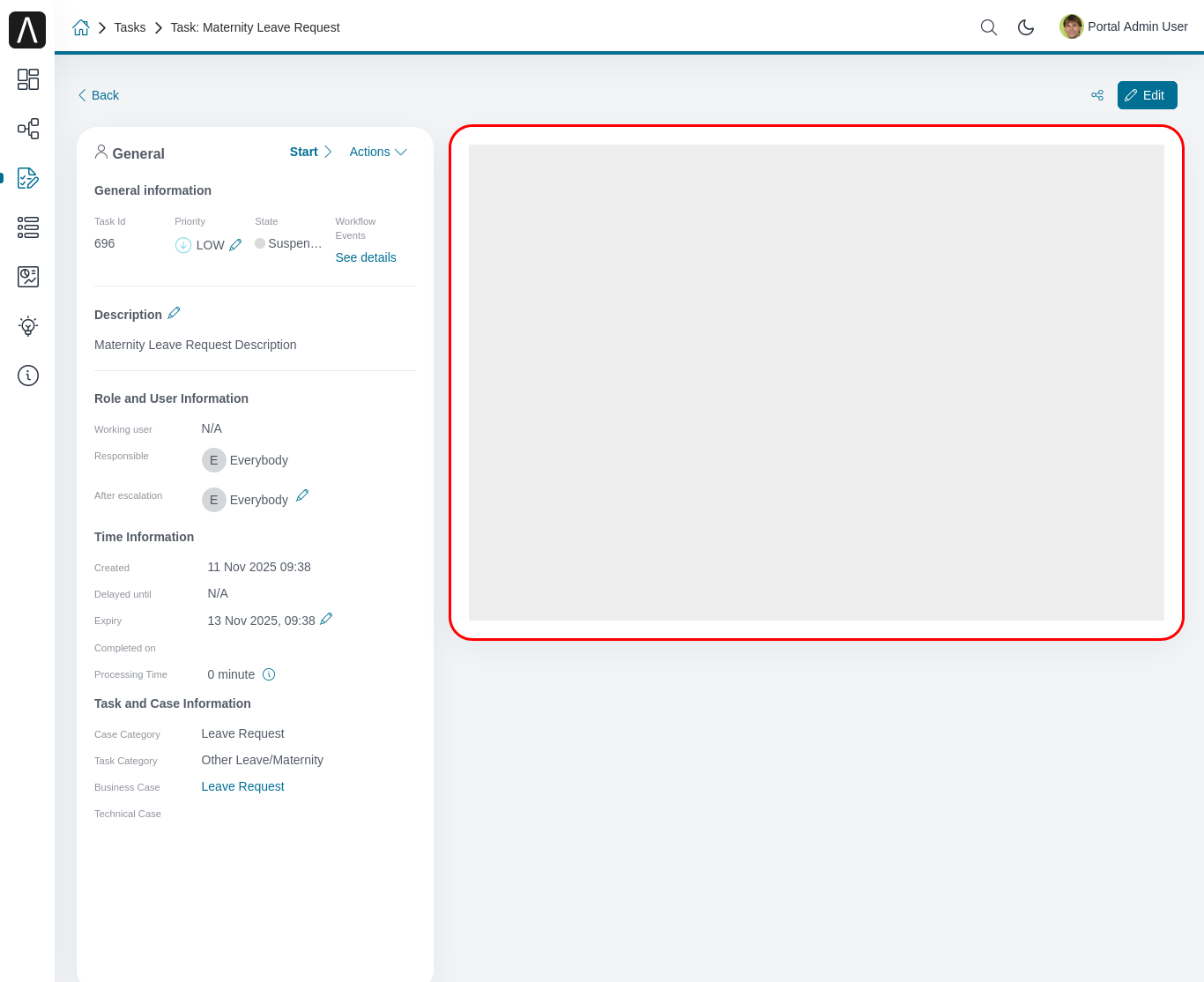The image size is (1204, 982).
Task: Select the Processes icon in the sidebar
Action: click(x=27, y=128)
